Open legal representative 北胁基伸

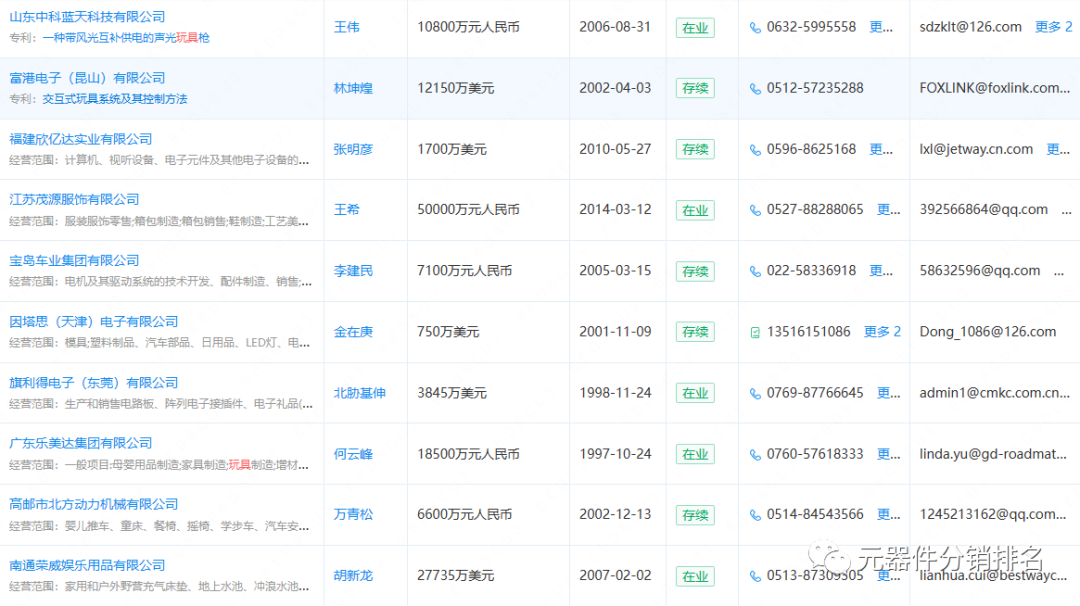point(360,393)
